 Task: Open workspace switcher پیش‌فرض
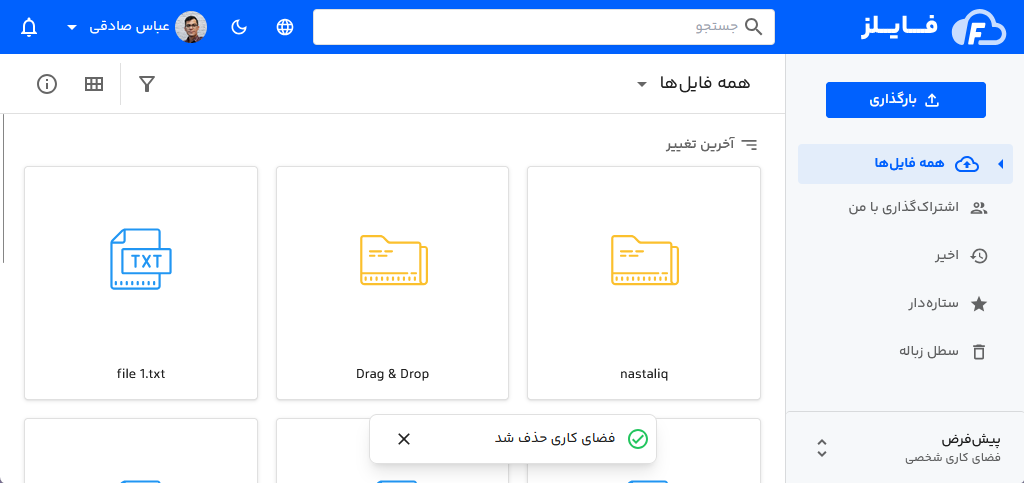pos(904,448)
